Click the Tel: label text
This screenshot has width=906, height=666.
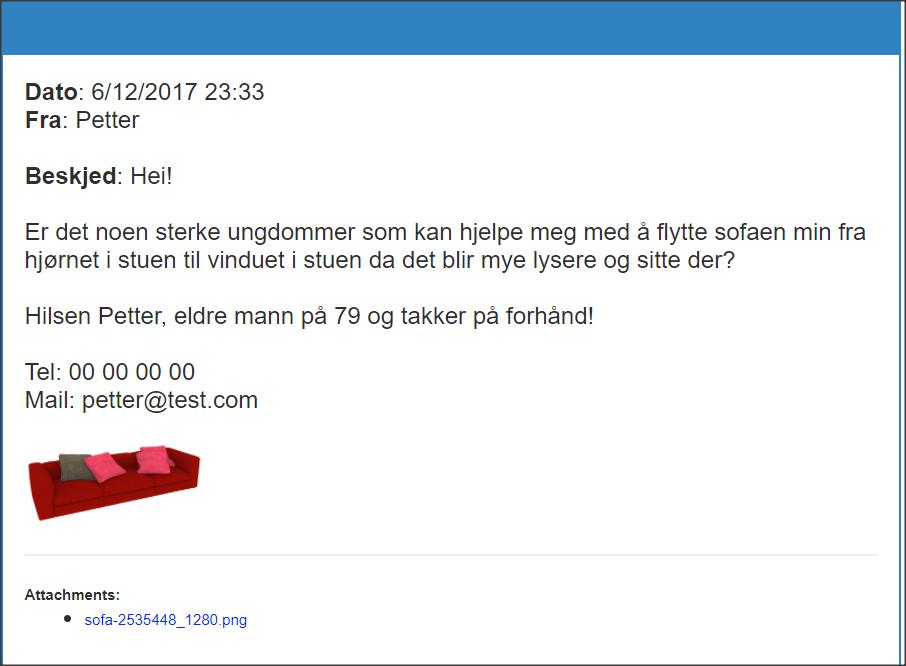43,372
